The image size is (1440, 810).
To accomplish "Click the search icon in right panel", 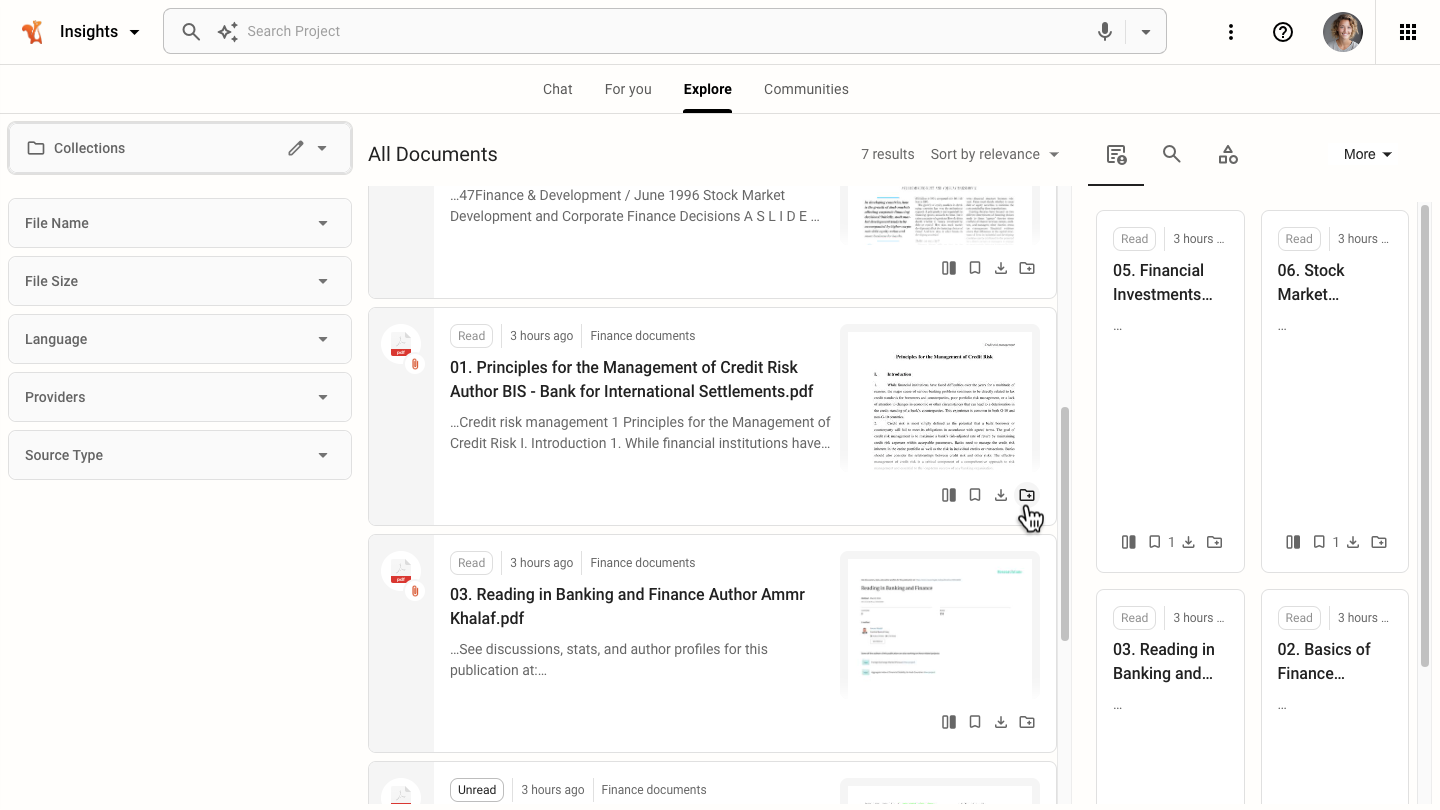I will pyautogui.click(x=1172, y=154).
